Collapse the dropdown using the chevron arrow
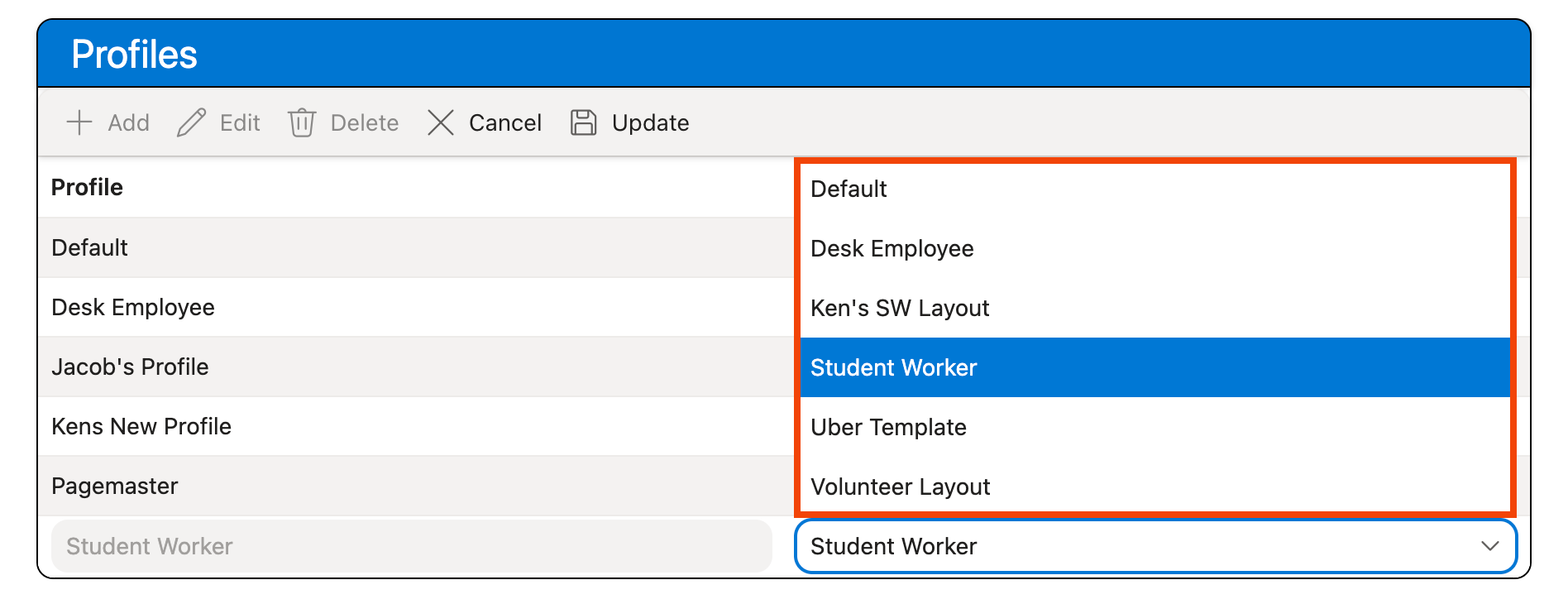1568x604 pixels. pyautogui.click(x=1489, y=546)
